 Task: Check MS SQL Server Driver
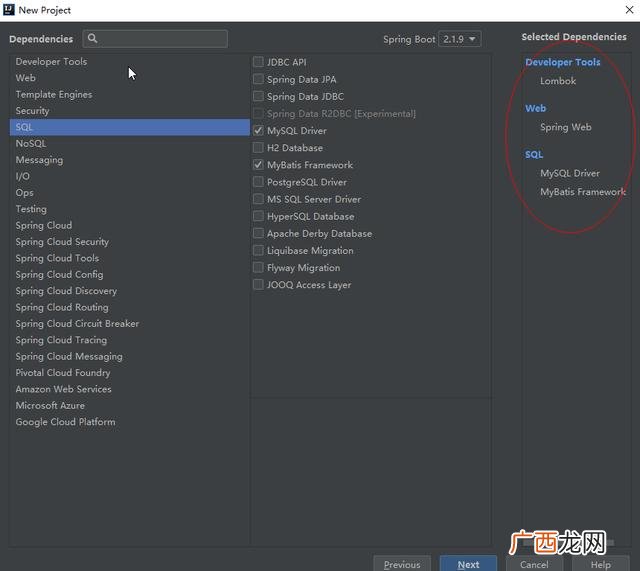pyautogui.click(x=258, y=199)
